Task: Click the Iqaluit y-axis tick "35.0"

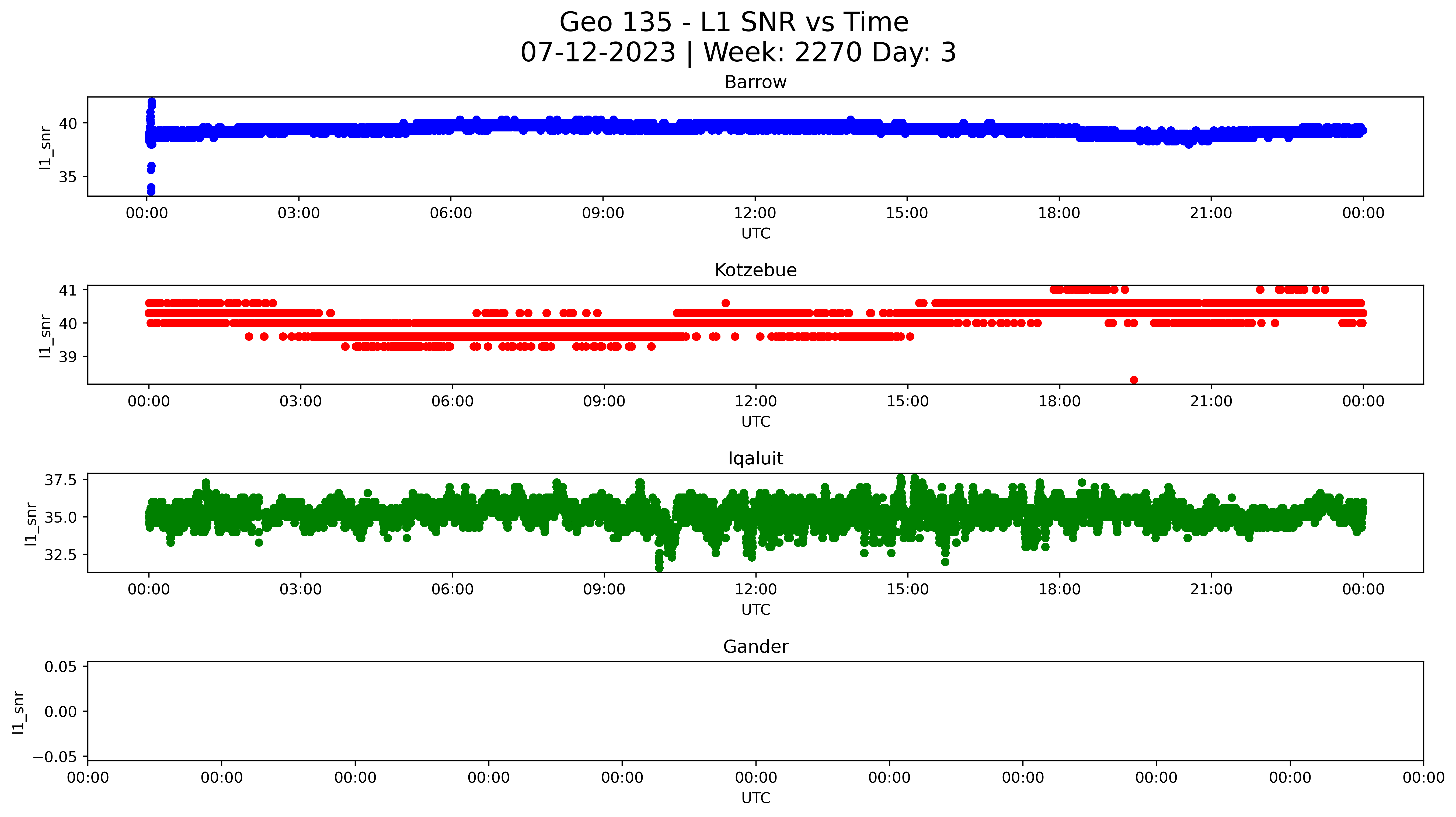Action: point(61,517)
